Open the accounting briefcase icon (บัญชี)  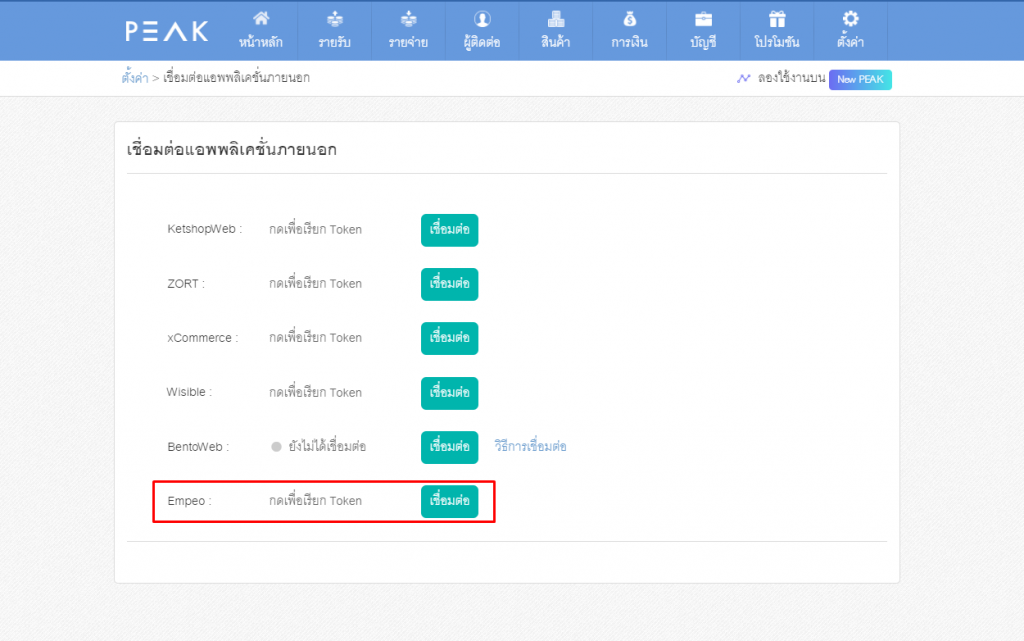point(703,19)
